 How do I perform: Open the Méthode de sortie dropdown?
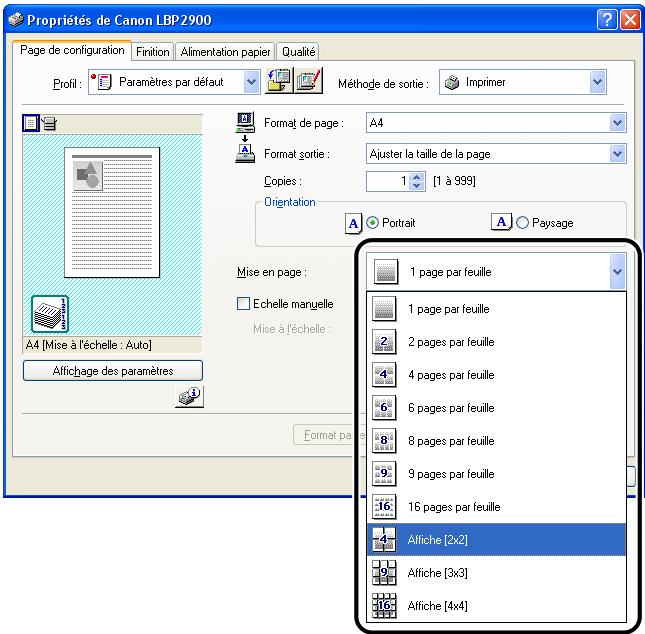(522, 82)
